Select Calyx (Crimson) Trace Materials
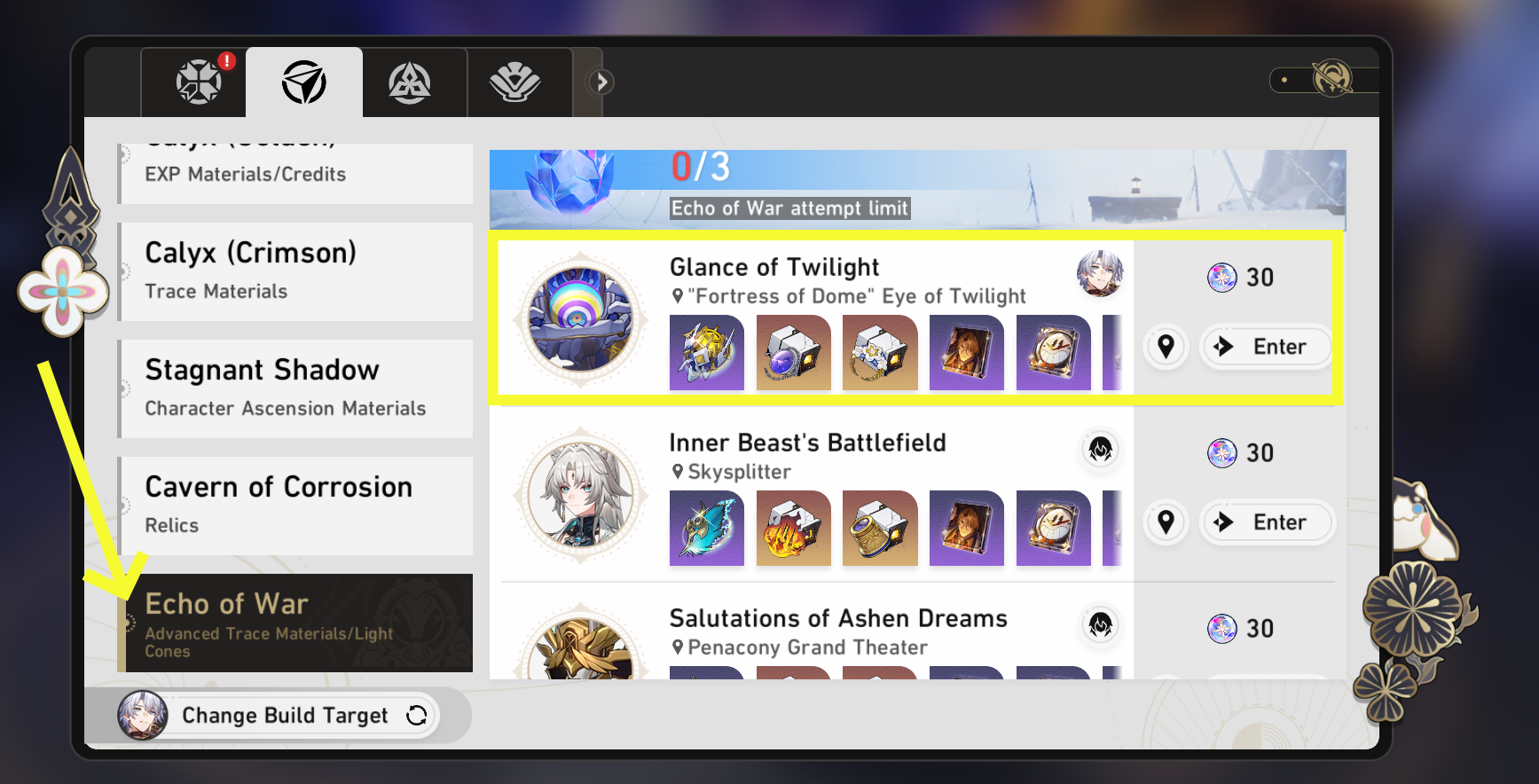Image resolution: width=1539 pixels, height=784 pixels. [x=296, y=271]
